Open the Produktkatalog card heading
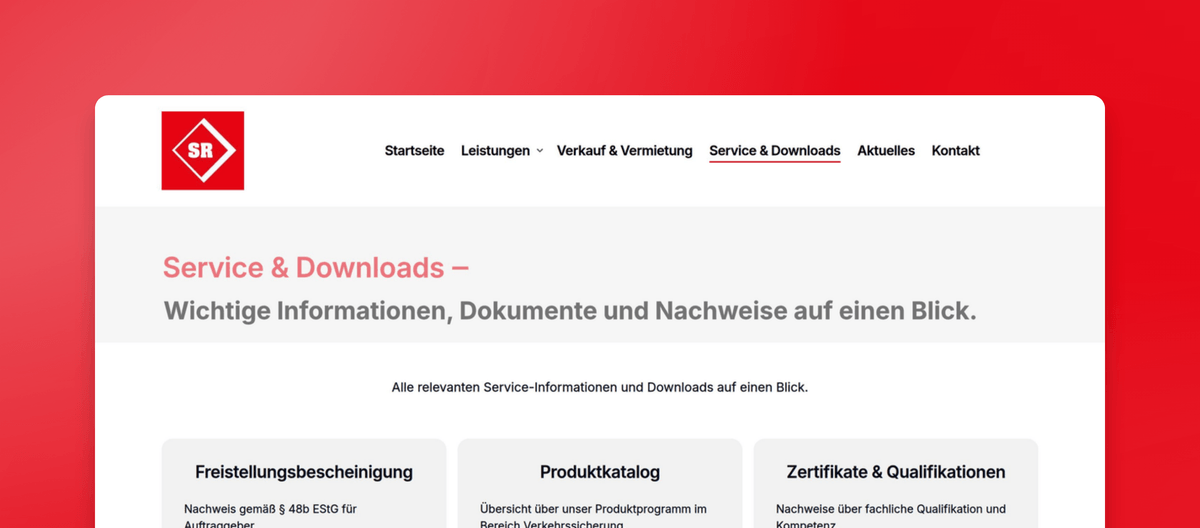Viewport: 1200px width, 528px height. [600, 472]
